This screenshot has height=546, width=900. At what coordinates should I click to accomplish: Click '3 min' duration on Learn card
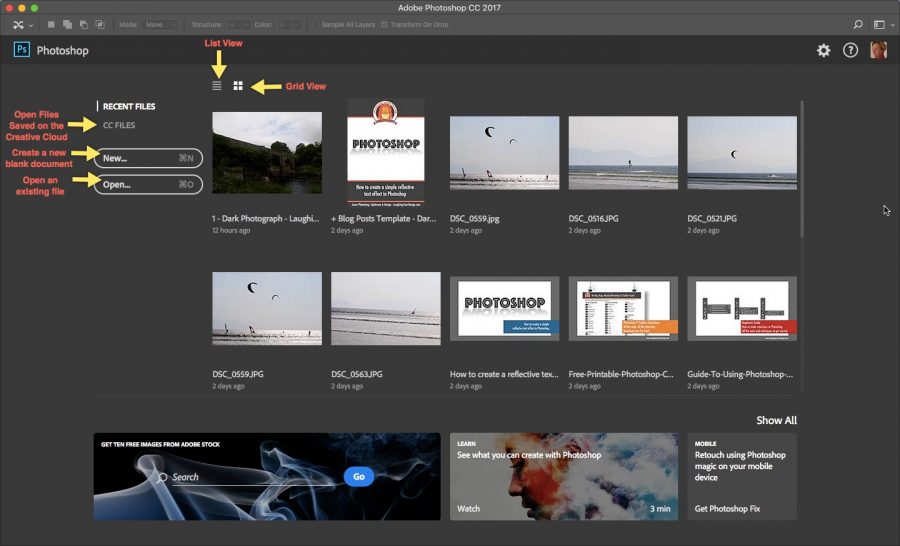660,508
